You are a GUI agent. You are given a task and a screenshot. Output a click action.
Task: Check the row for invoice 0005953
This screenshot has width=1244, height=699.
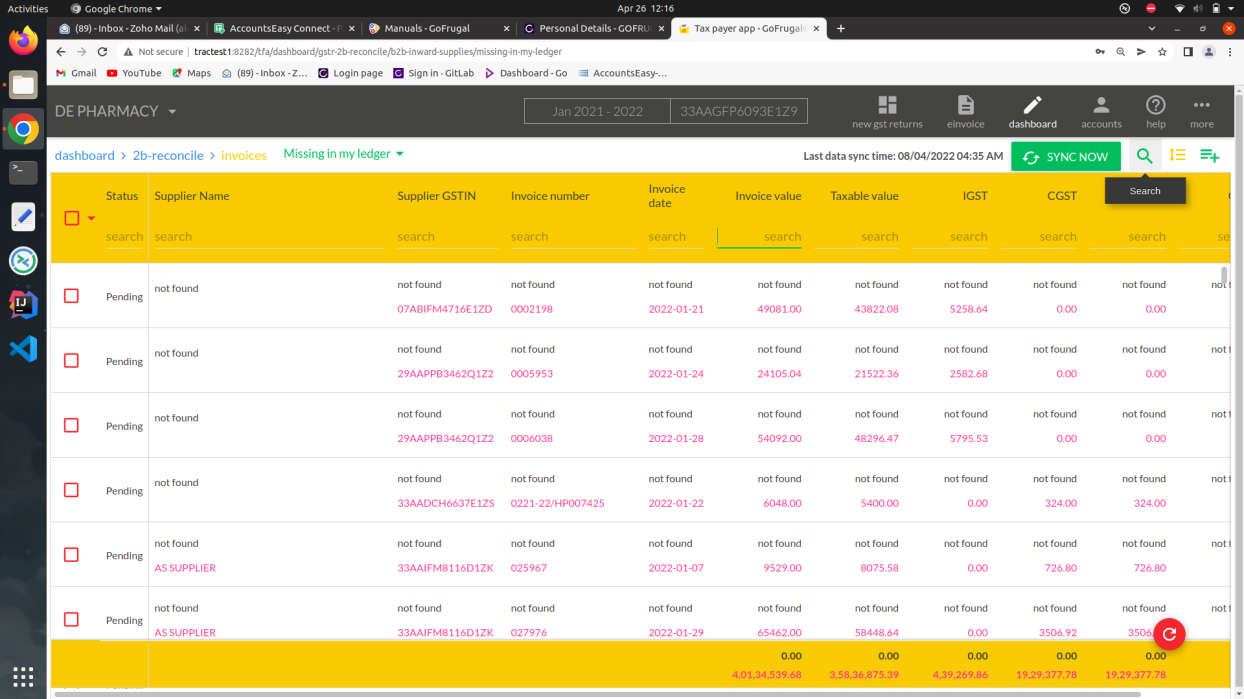pyautogui.click(x=71, y=361)
